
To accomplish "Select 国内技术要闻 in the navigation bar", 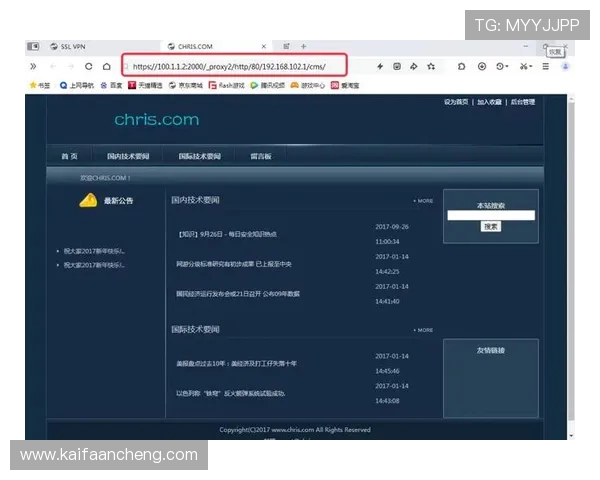I will tap(128, 156).
